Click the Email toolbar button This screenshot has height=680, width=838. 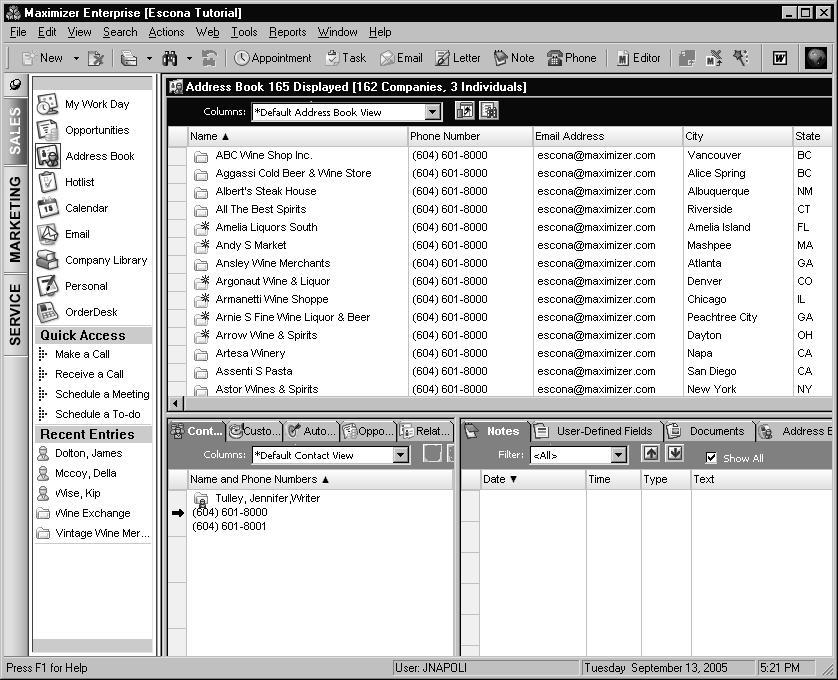pos(401,58)
